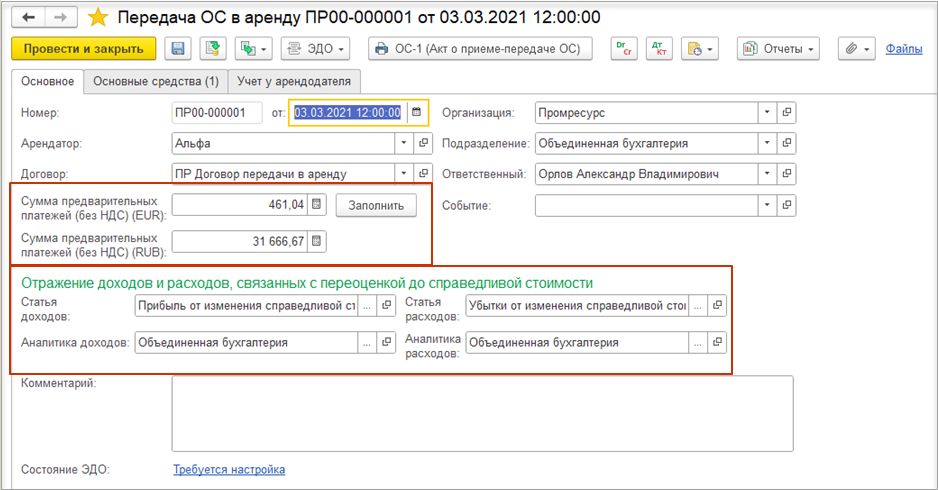The height and width of the screenshot is (490, 938).
Task: Click the post document icon
Action: 212,49
